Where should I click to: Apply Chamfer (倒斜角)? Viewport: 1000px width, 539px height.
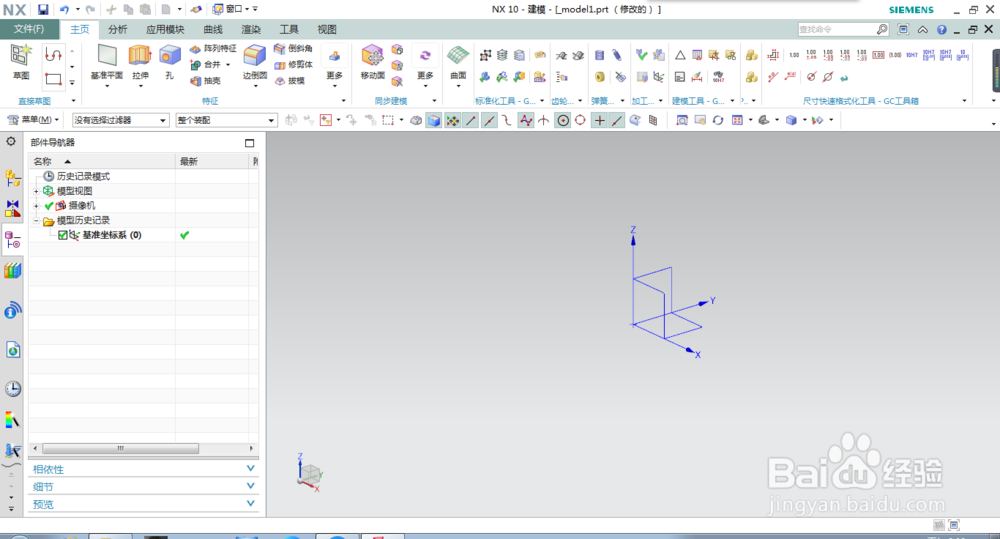coord(293,48)
